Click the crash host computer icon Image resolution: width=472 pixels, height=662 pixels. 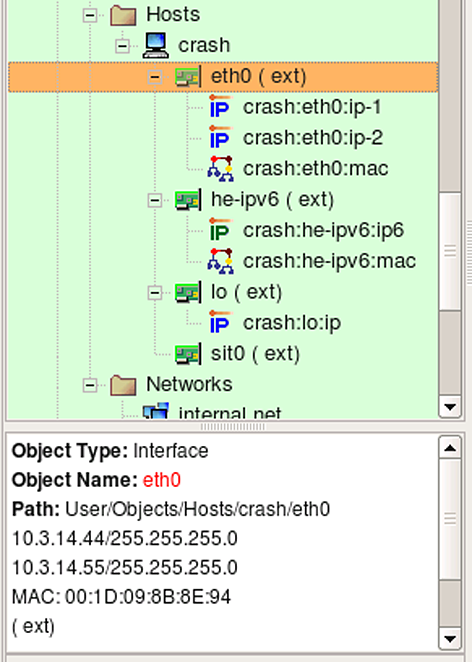(x=156, y=46)
